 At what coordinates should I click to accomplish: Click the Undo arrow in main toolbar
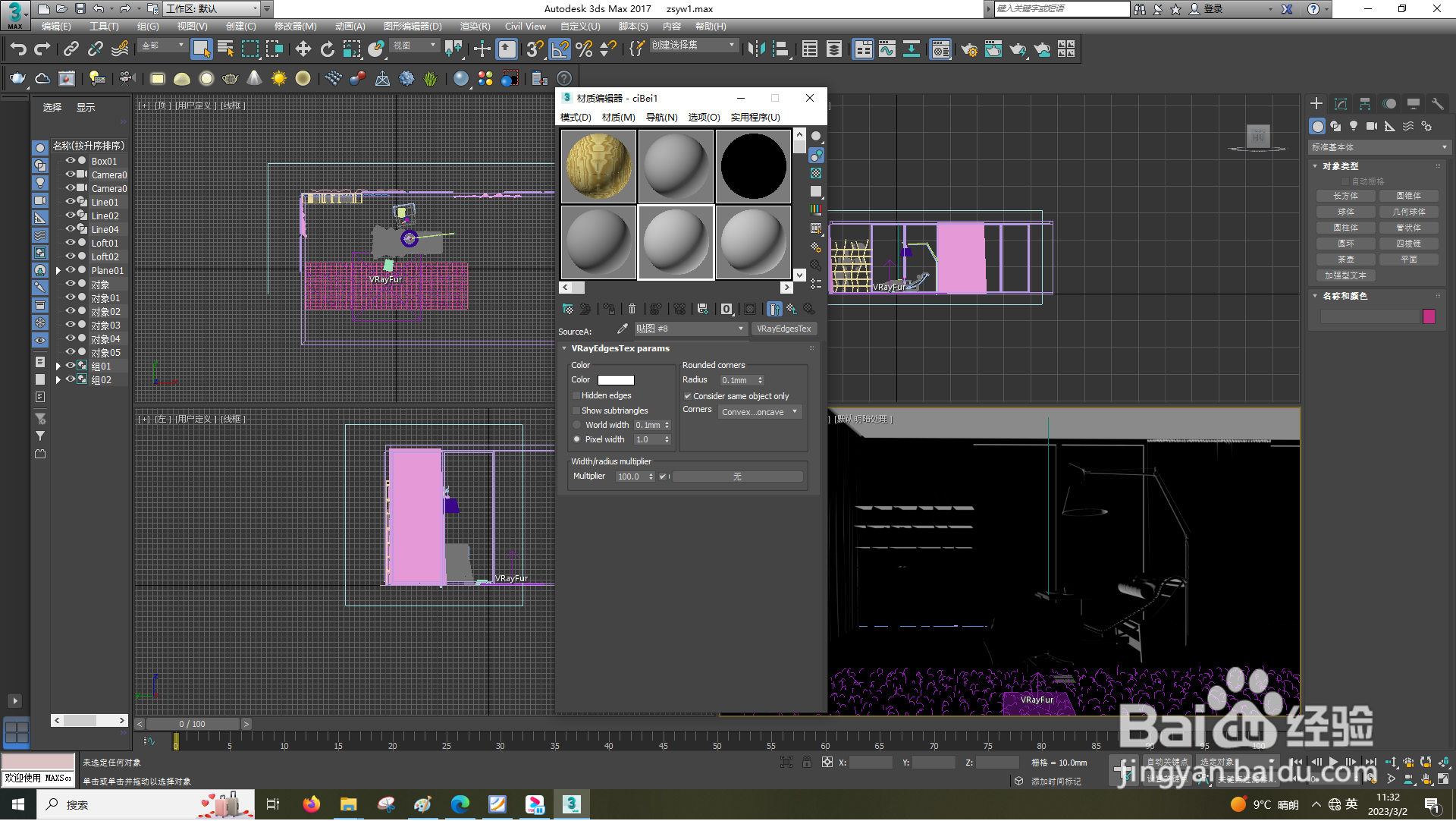18,49
